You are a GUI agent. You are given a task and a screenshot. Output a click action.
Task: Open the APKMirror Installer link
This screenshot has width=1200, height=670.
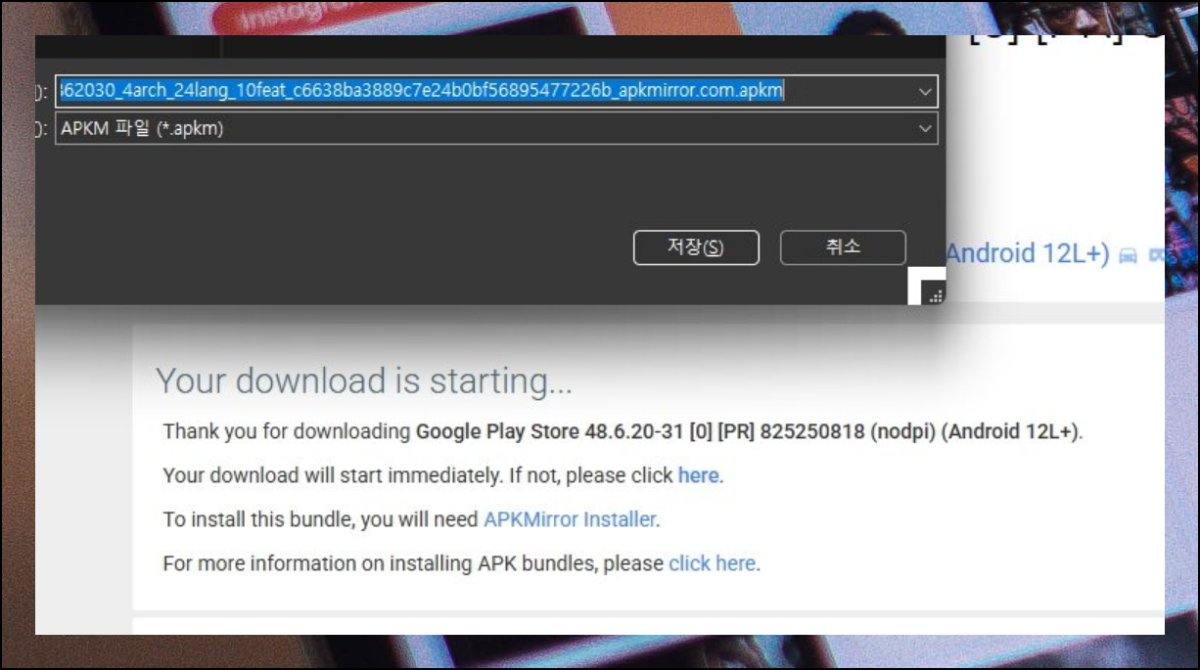[570, 520]
